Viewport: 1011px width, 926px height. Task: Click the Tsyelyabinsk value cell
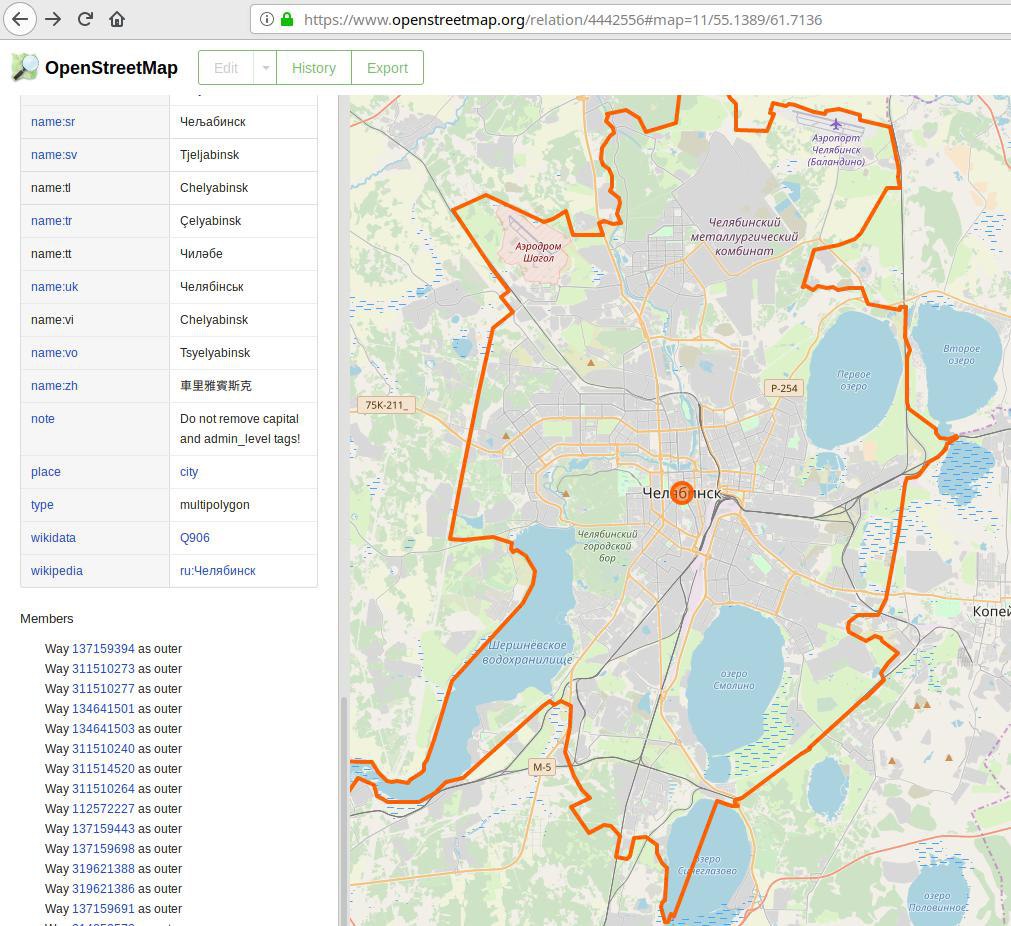[244, 353]
